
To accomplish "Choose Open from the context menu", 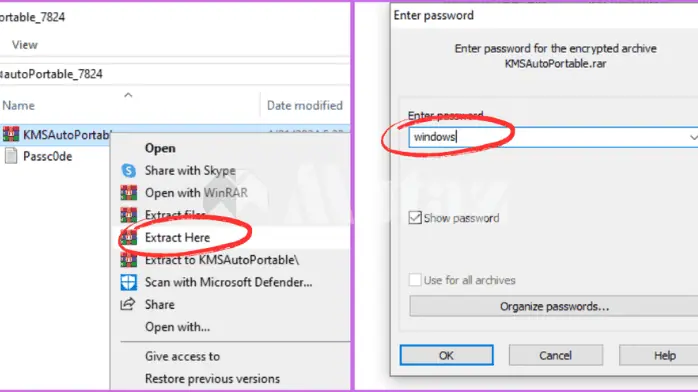I will pyautogui.click(x=160, y=148).
